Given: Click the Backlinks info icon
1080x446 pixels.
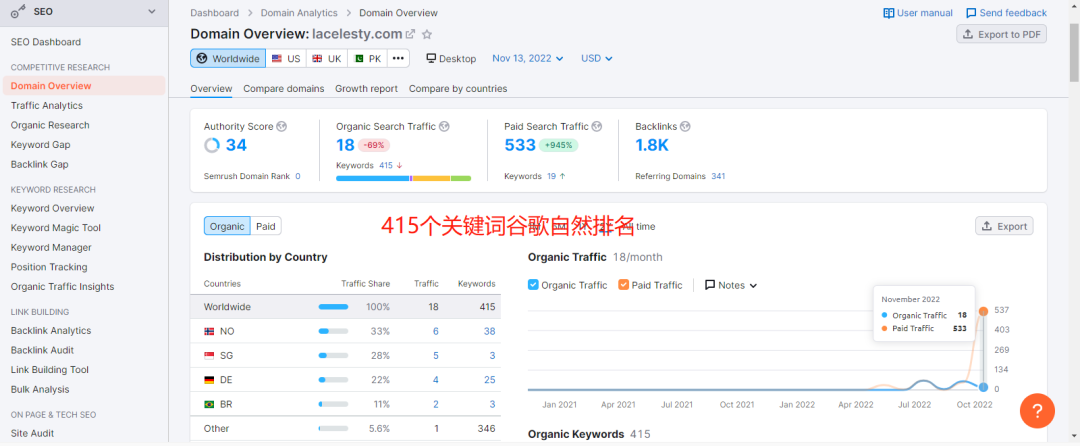Looking at the screenshot, I should [x=685, y=127].
